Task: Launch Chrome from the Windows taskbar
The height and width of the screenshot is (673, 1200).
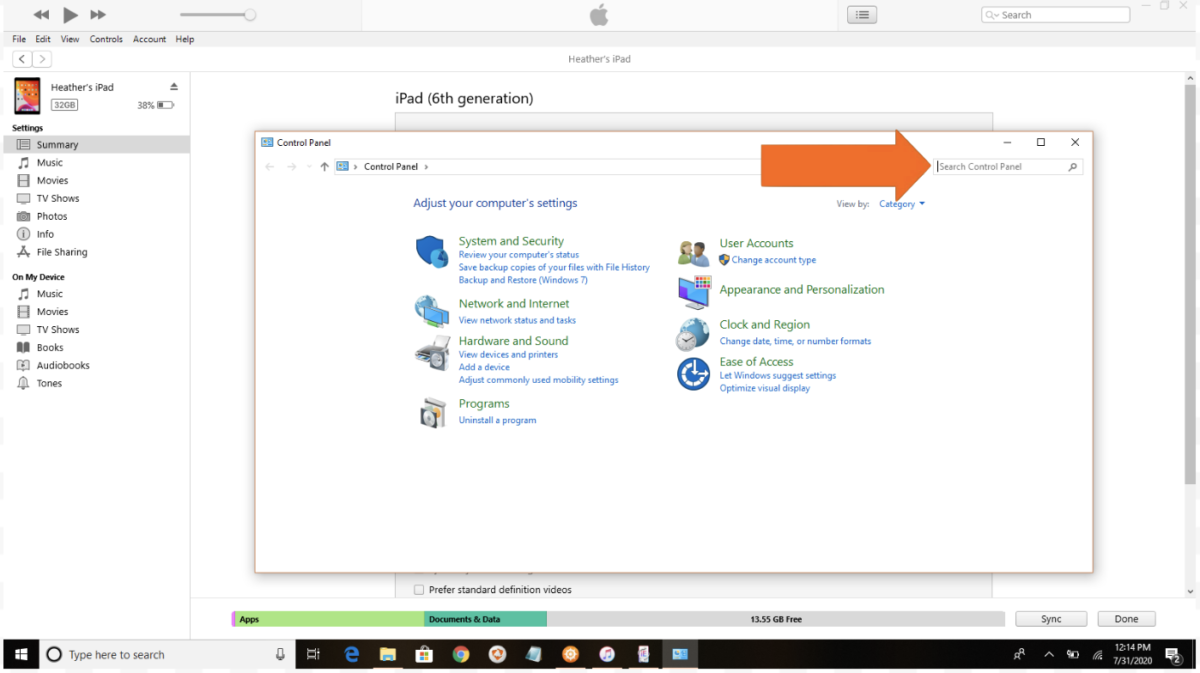Action: pyautogui.click(x=460, y=655)
